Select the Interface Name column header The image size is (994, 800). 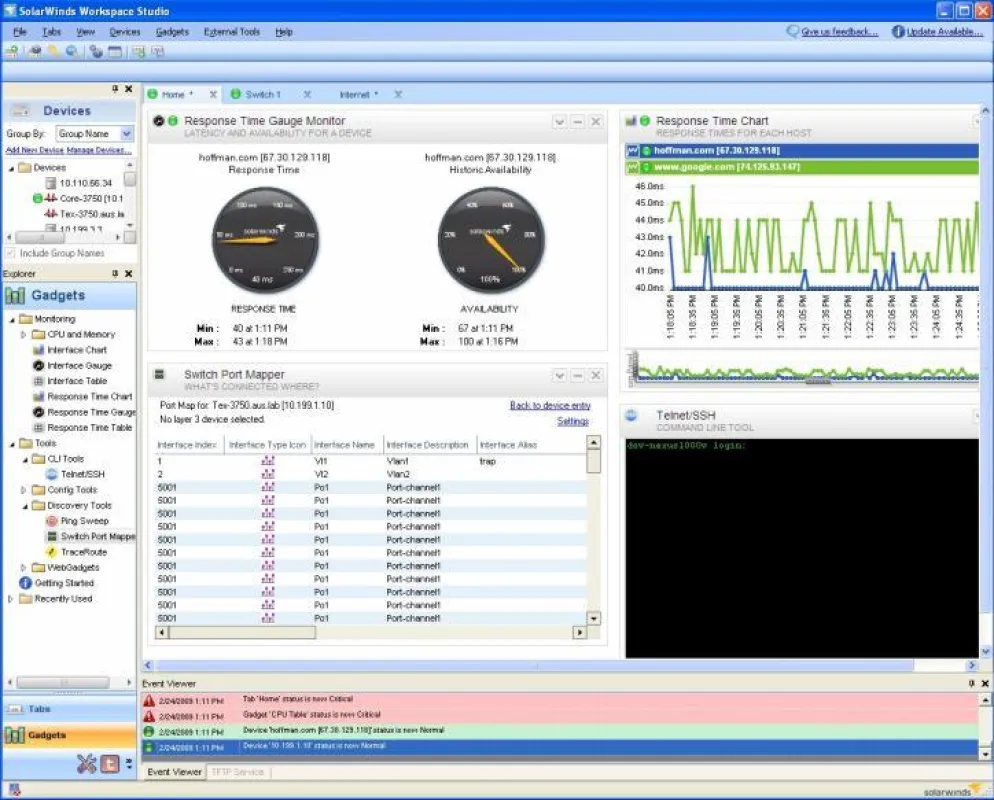pos(344,445)
